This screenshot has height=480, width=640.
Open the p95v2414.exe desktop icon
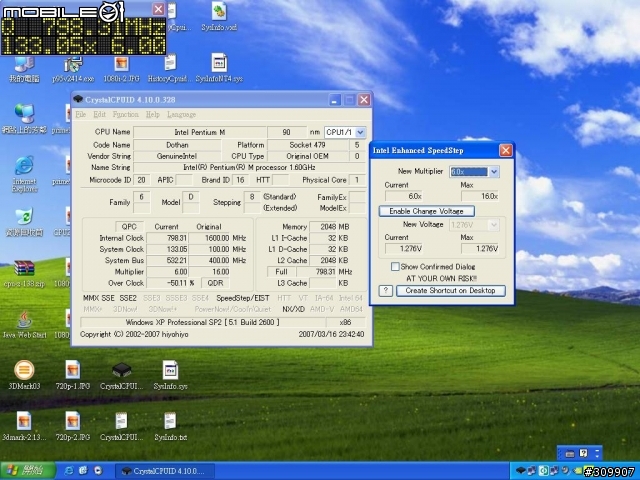click(x=73, y=69)
